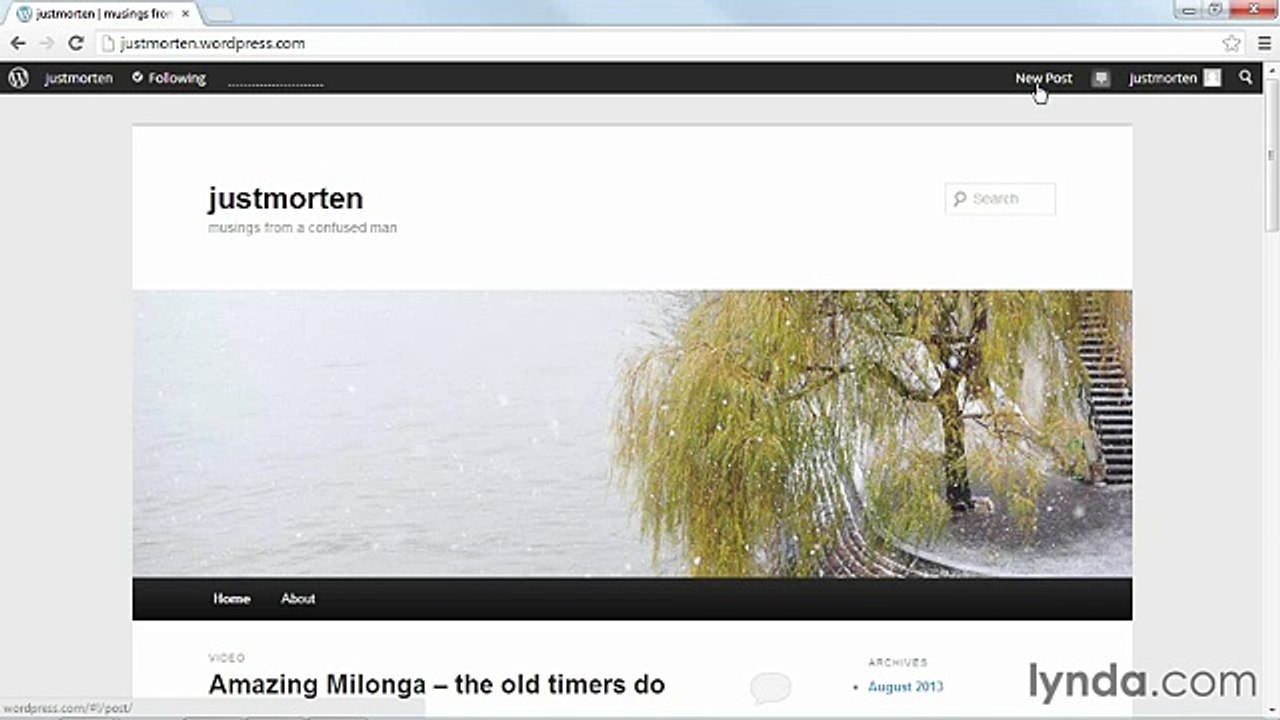1280x720 pixels.
Task: Click New Post in admin bar
Action: tap(1043, 78)
